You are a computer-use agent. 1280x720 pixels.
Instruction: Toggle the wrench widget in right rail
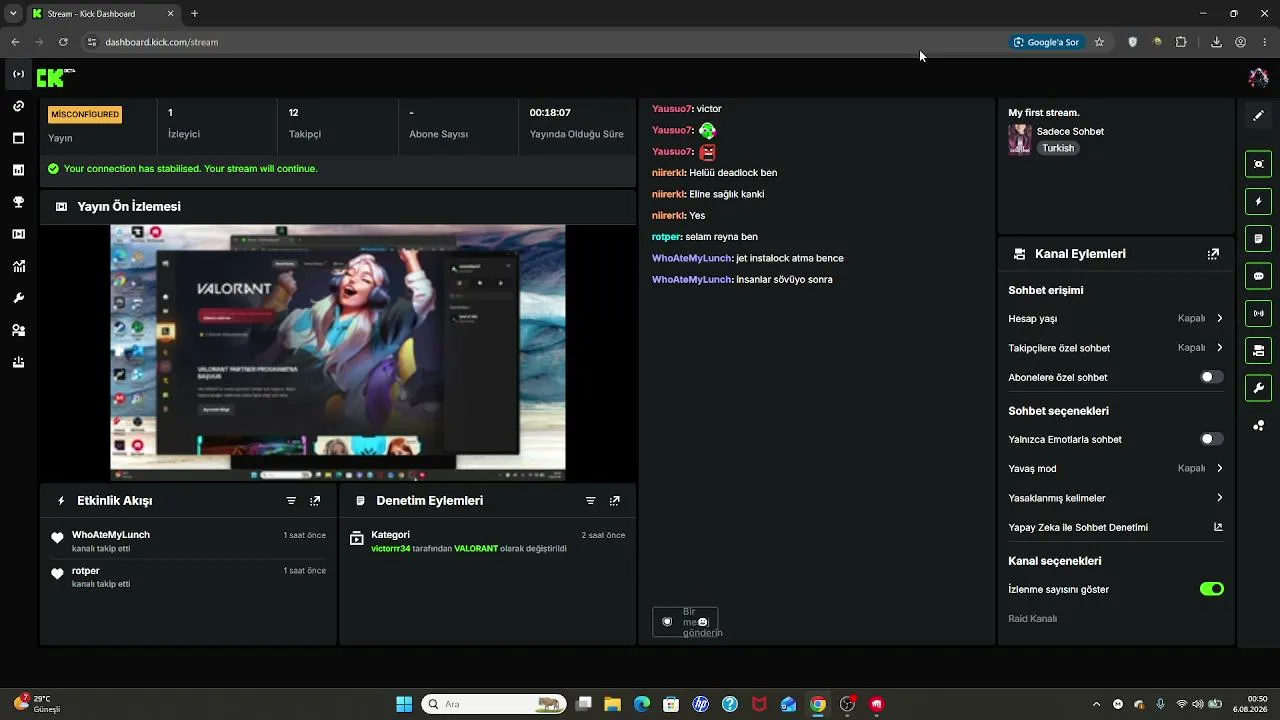pyautogui.click(x=1258, y=388)
